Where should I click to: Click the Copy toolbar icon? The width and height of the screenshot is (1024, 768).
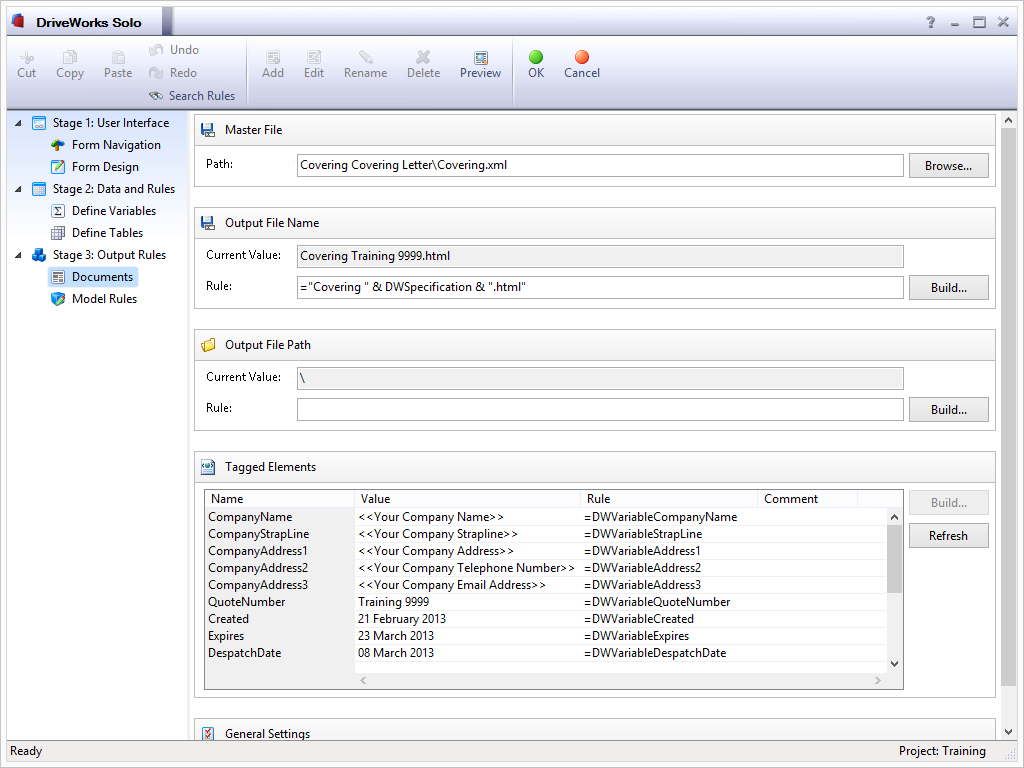[70, 57]
